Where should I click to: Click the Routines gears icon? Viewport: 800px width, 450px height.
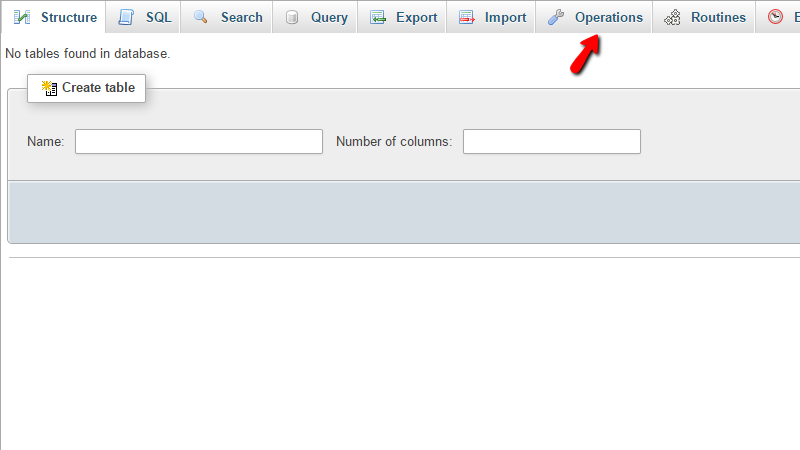click(672, 18)
